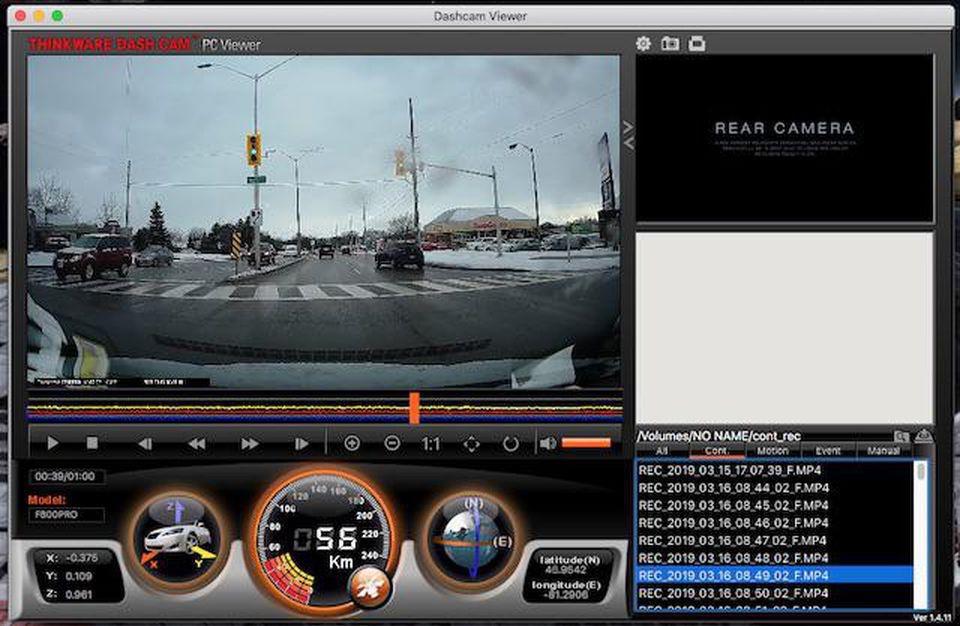Switch to the Motion tab
This screenshot has height=626, width=960.
[772, 452]
